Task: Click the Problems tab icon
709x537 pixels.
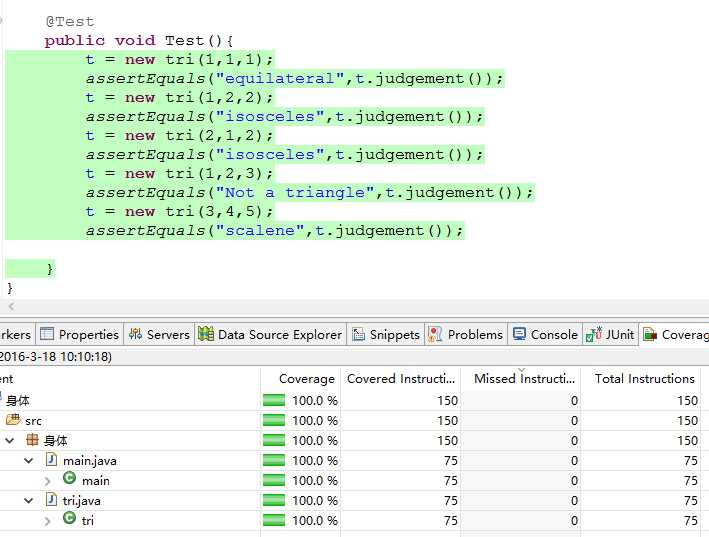Action: click(435, 334)
